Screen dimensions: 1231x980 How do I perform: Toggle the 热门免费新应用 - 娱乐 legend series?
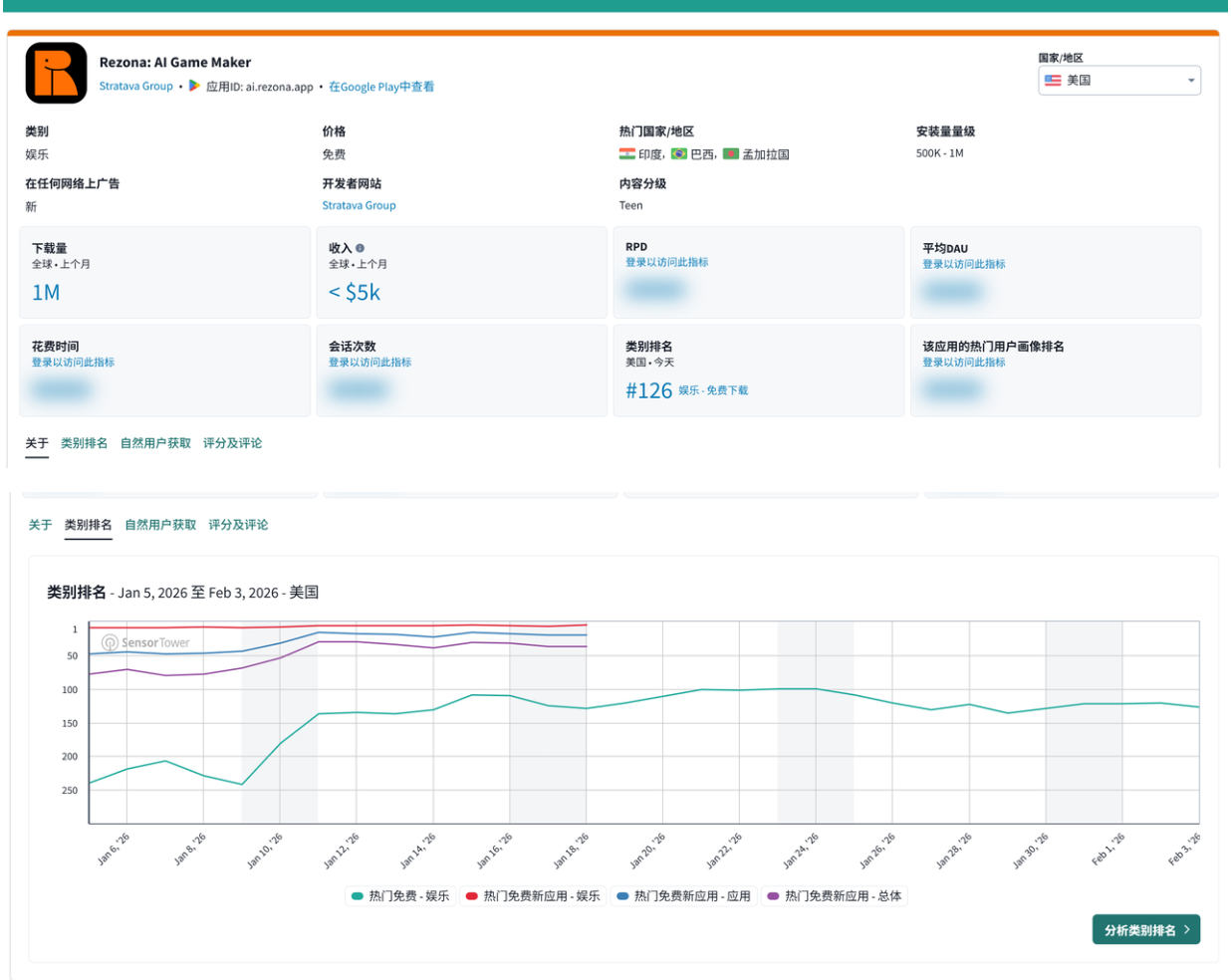pos(533,896)
